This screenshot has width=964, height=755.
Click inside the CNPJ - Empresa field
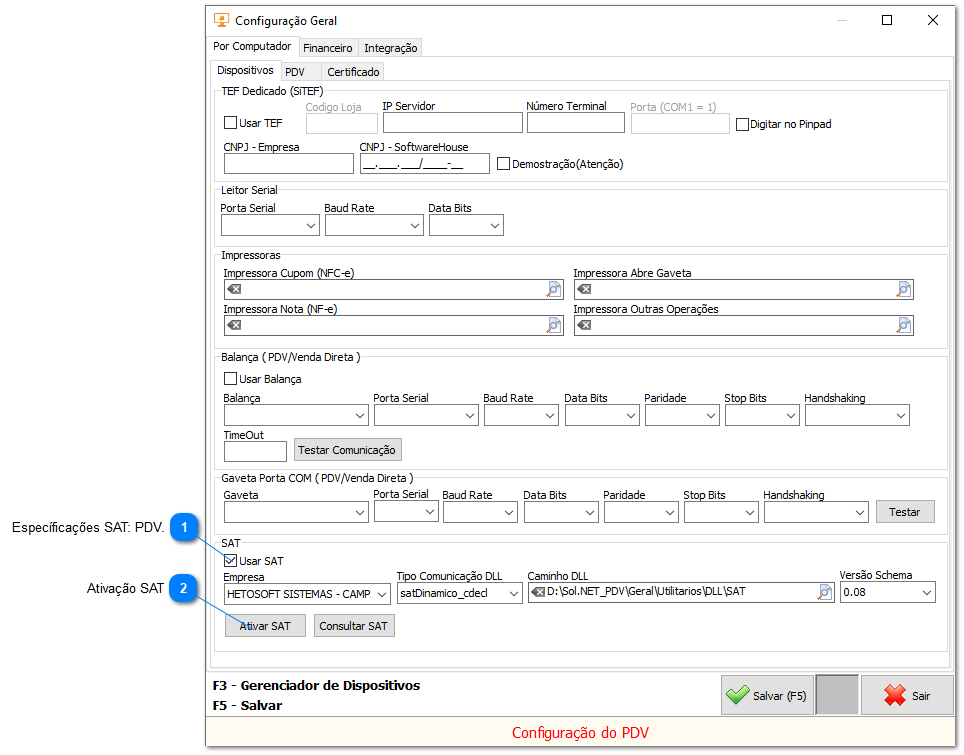pyautogui.click(x=287, y=161)
